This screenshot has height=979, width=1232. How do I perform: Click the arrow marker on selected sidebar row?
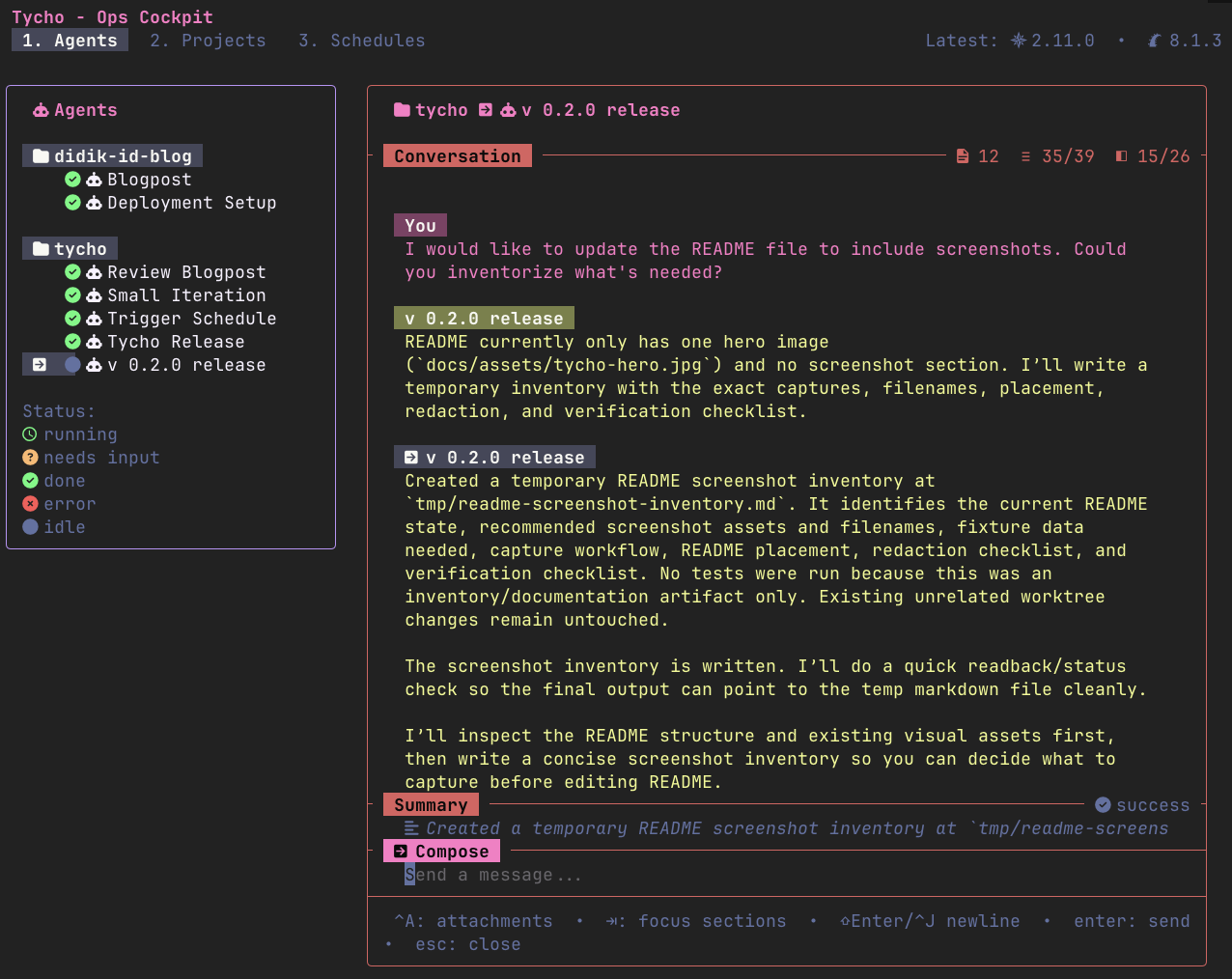[x=40, y=365]
